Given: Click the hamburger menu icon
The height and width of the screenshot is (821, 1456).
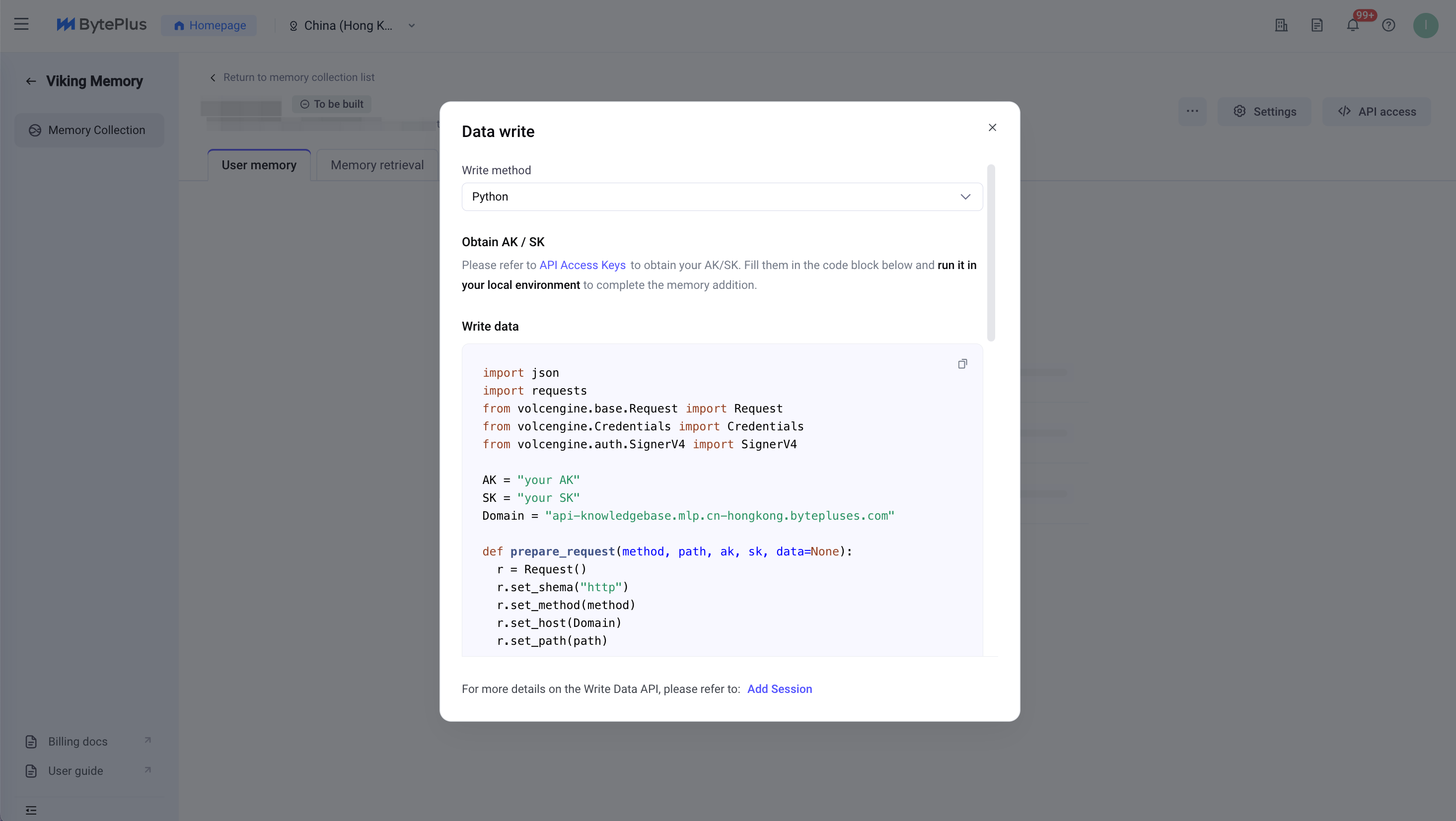Looking at the screenshot, I should tap(21, 24).
